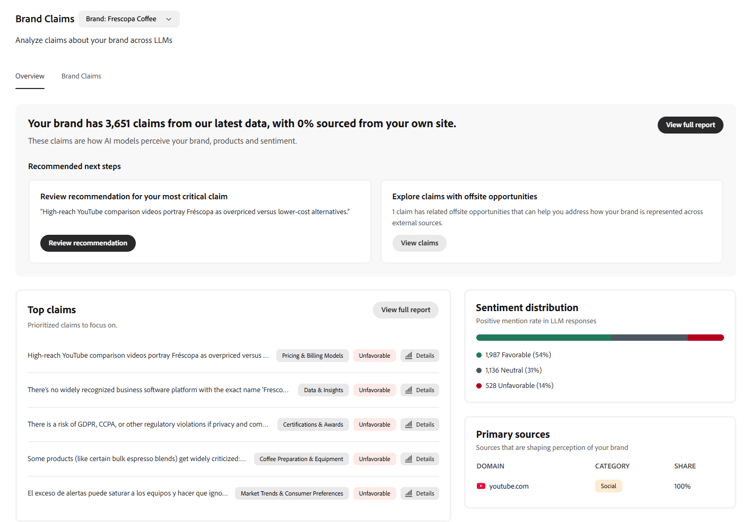This screenshot has width=750, height=522.
Task: Click Unfavorable badge on Market Trends row
Action: [x=375, y=493]
